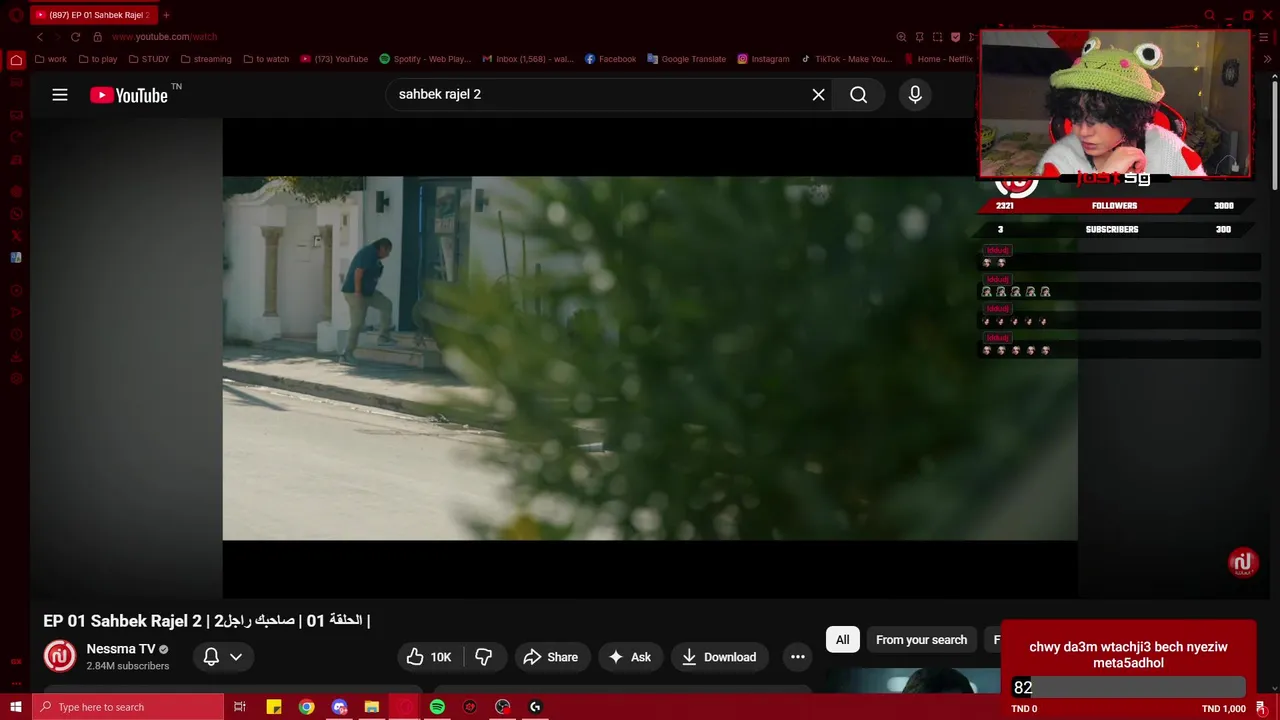The height and width of the screenshot is (720, 1280).
Task: Open Spotify from the taskbar
Action: [x=437, y=707]
